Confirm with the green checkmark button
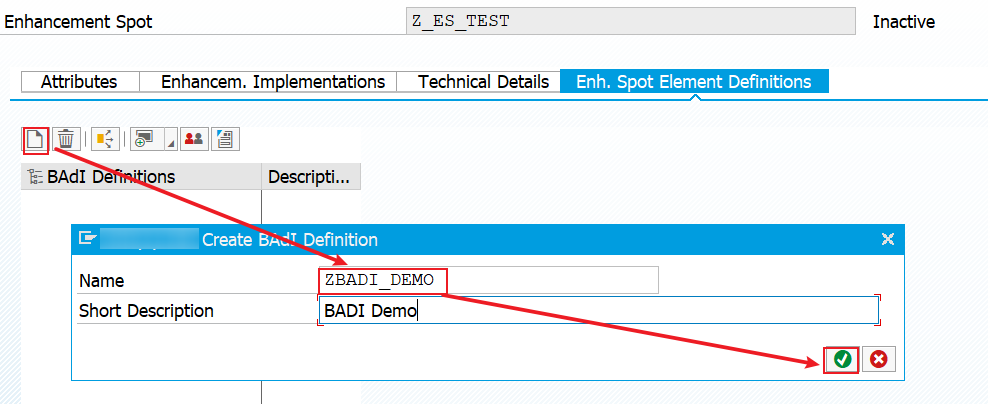The width and height of the screenshot is (988, 404). click(842, 359)
